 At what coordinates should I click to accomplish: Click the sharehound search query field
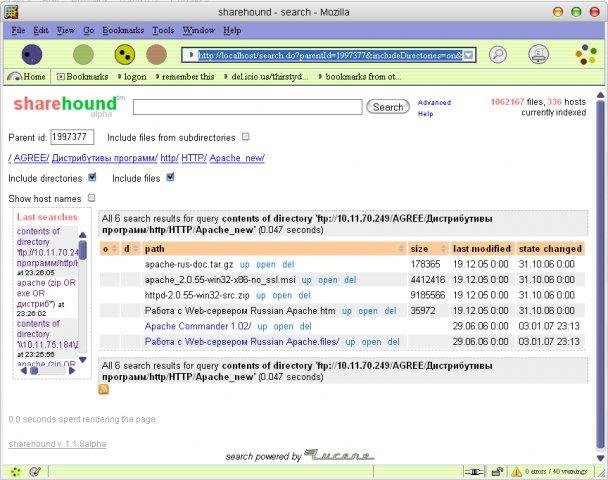(247, 107)
